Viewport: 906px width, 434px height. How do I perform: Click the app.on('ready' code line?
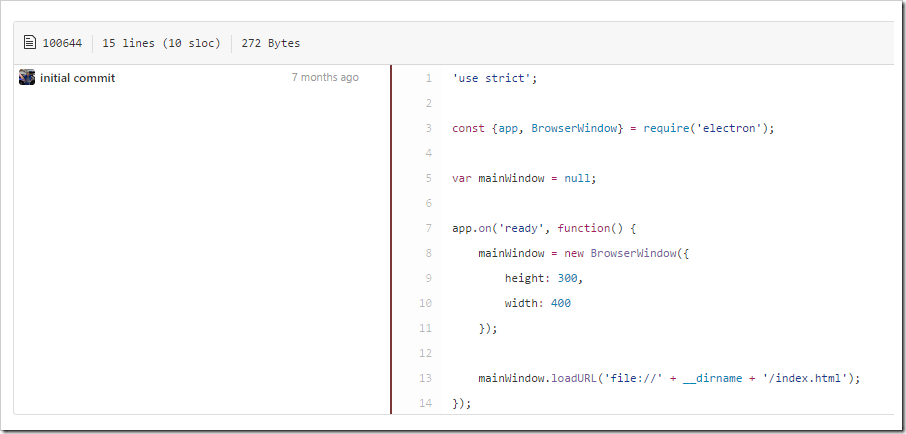(544, 228)
